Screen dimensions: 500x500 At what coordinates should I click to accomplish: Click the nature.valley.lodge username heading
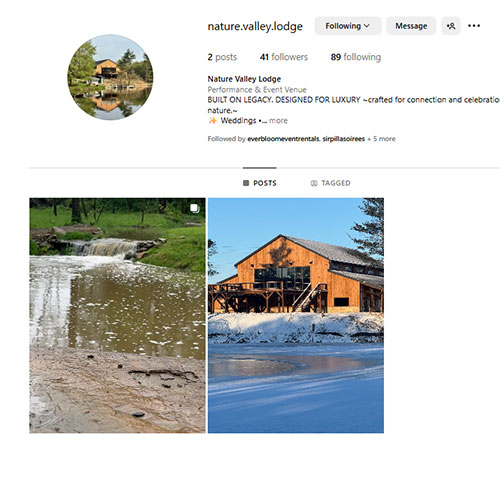pyautogui.click(x=255, y=26)
